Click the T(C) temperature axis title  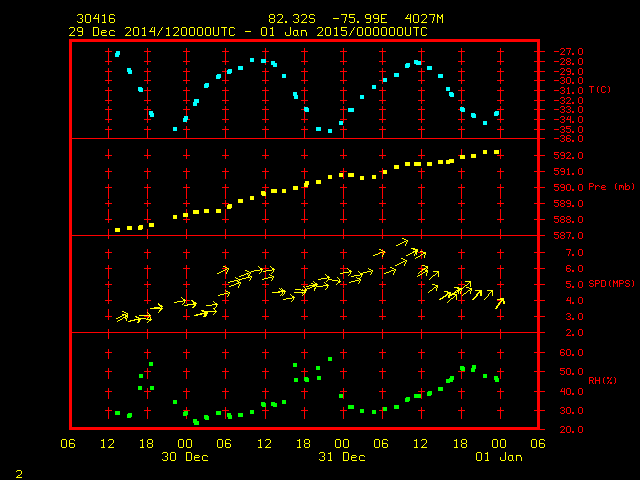[600, 90]
